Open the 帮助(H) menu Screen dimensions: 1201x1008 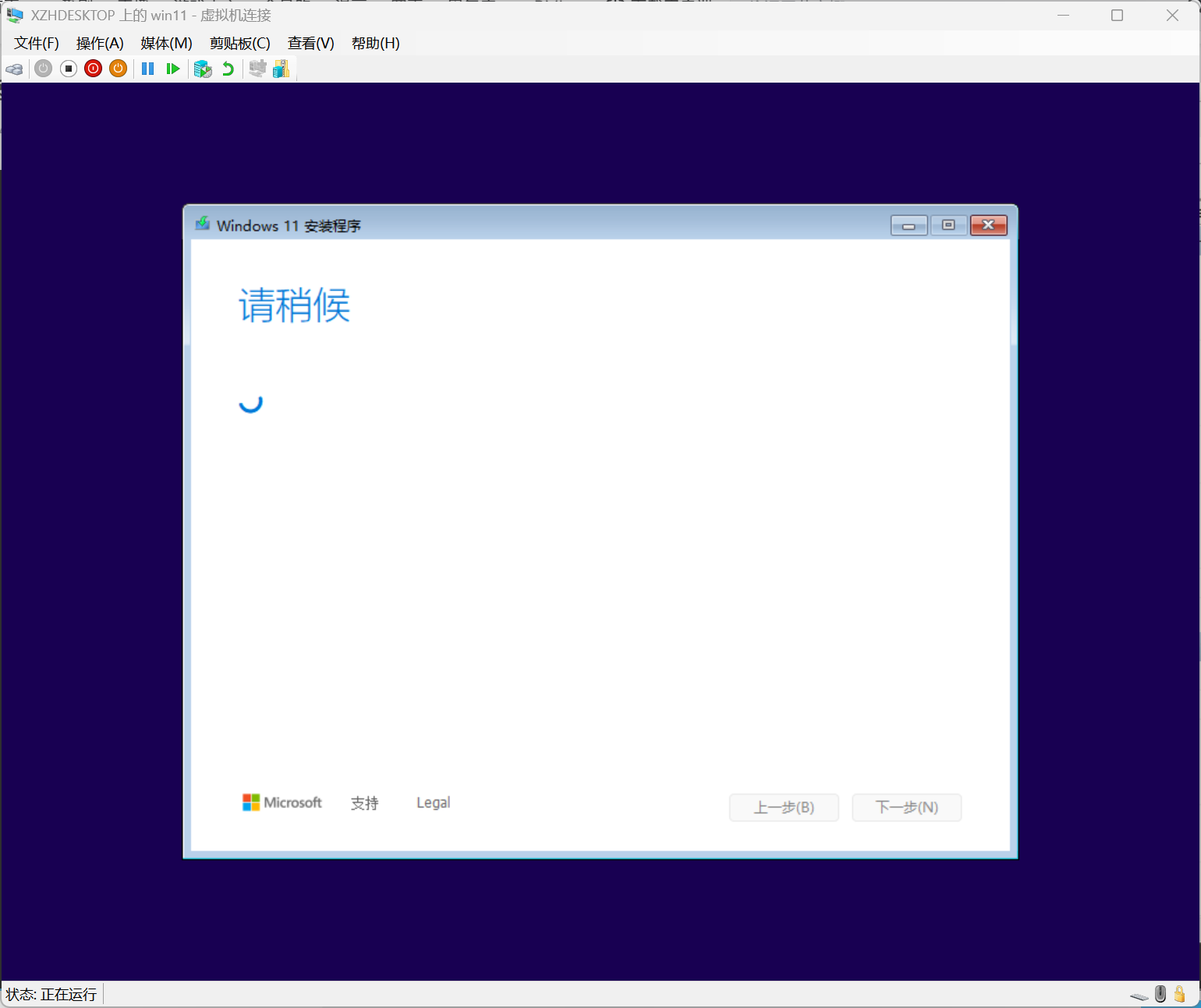[376, 44]
